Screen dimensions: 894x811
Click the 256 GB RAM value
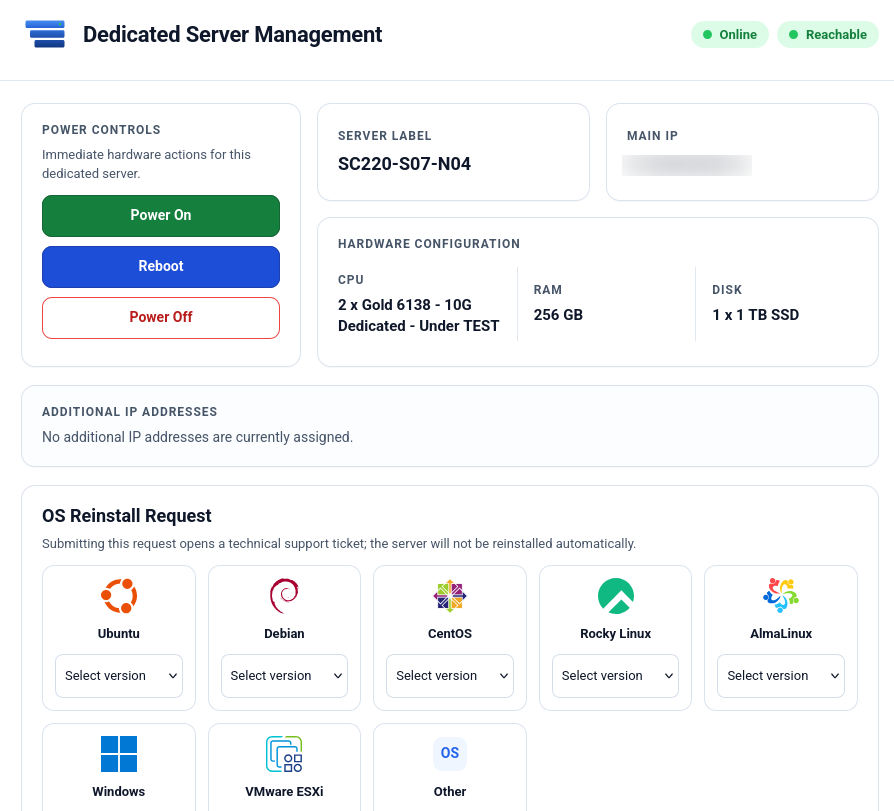coord(558,315)
